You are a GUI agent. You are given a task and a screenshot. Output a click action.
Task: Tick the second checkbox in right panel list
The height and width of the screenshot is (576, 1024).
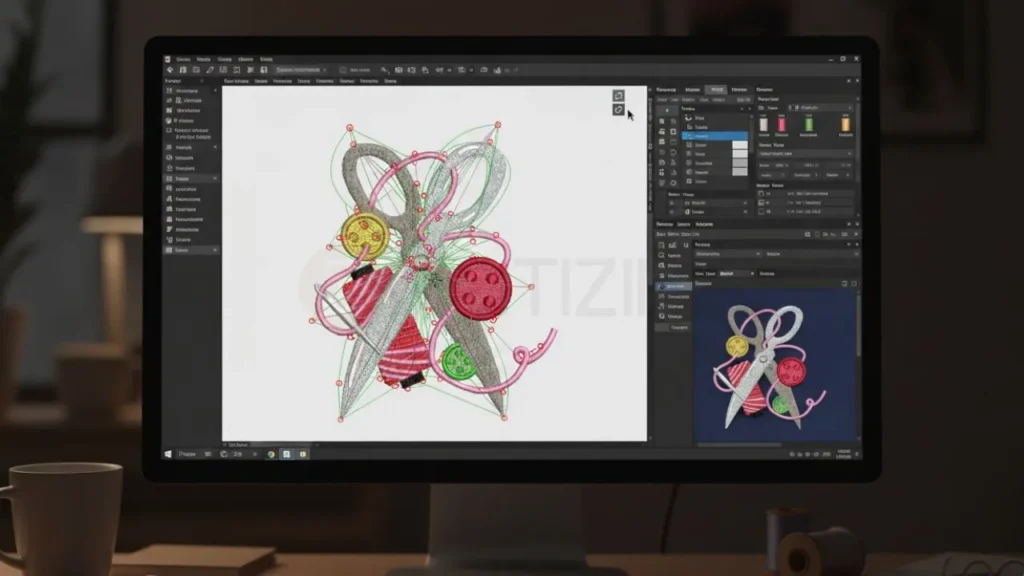click(762, 202)
